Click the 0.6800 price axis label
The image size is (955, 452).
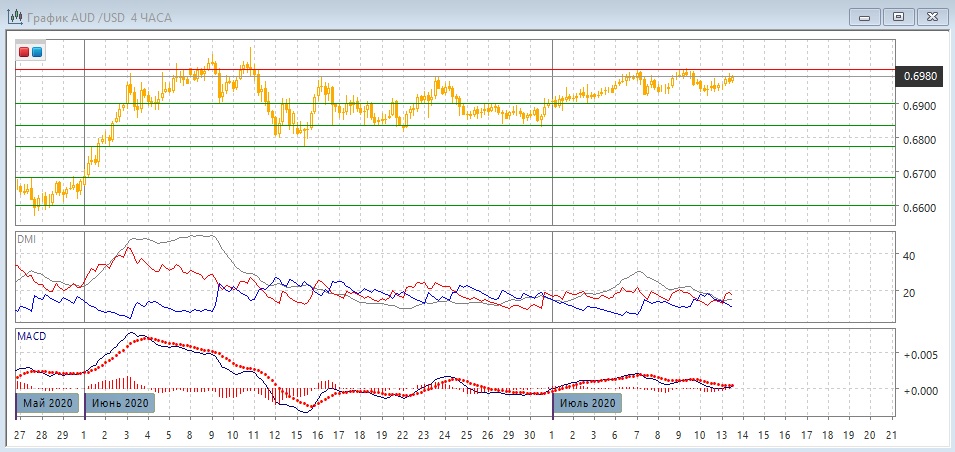click(x=919, y=140)
